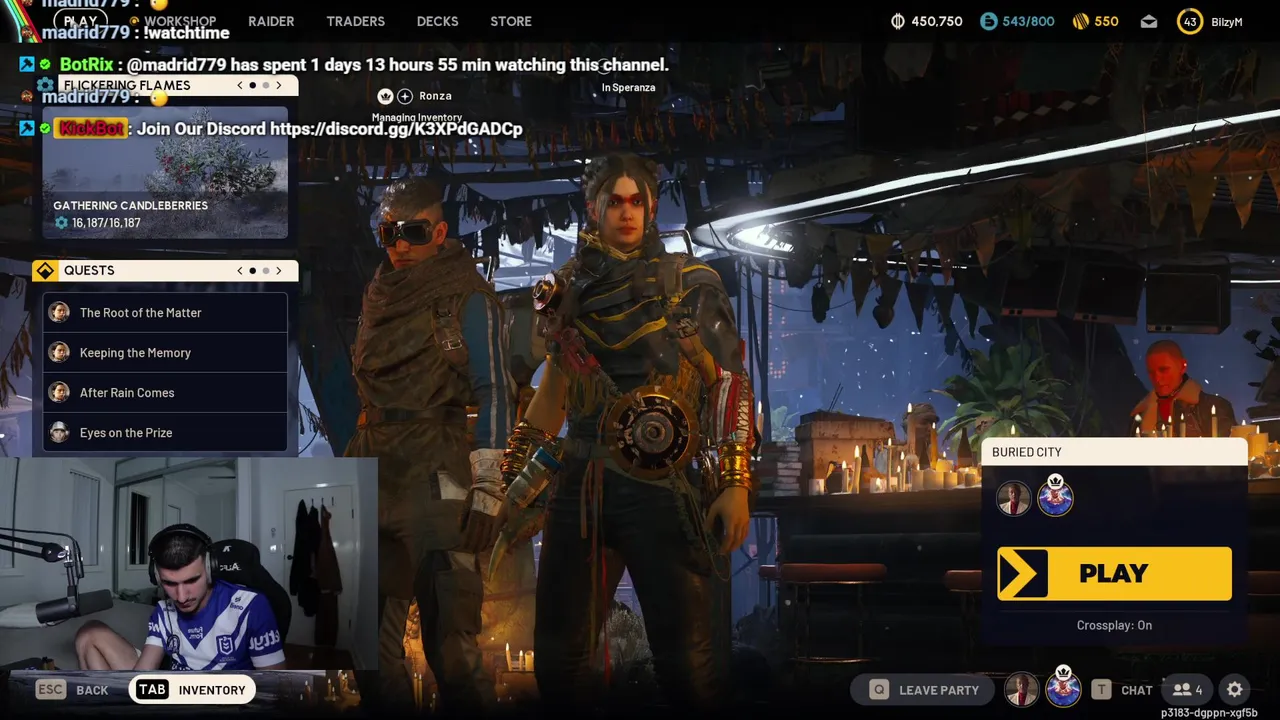Click the quest giver portrait for Eyes on the Prize
Viewport: 1280px width, 720px height.
pos(59,432)
